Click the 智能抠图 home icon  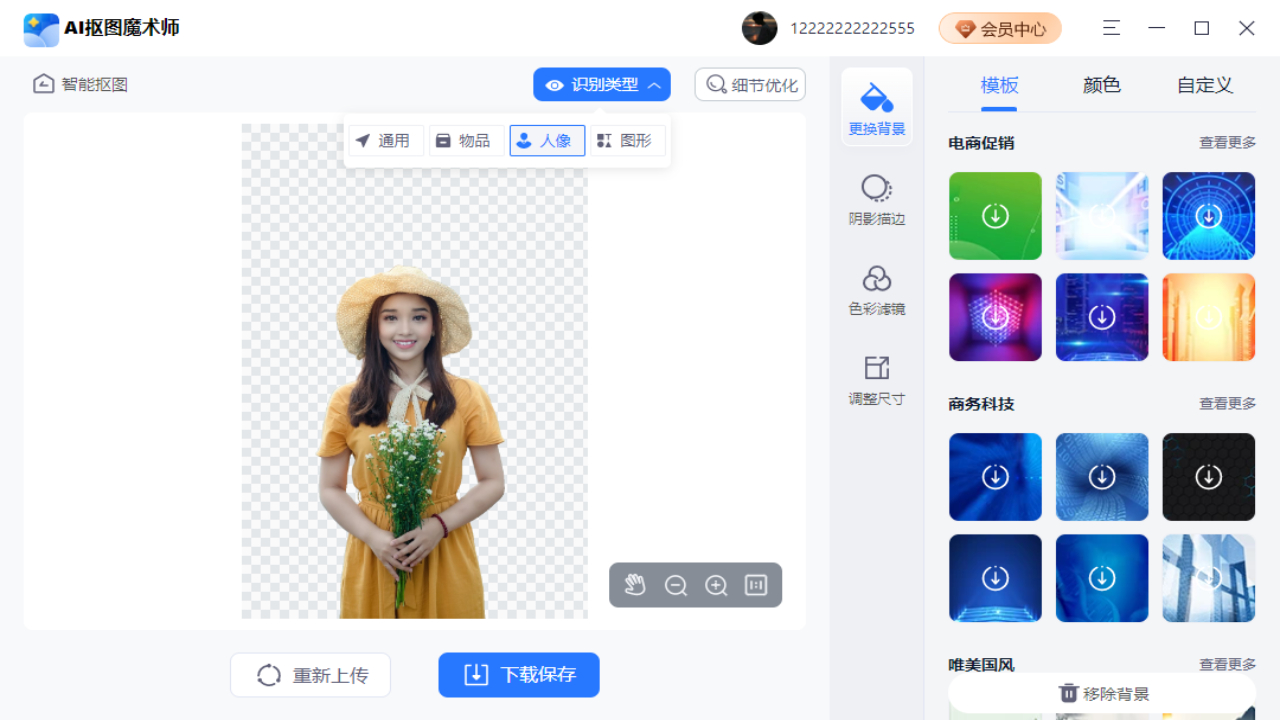point(43,84)
